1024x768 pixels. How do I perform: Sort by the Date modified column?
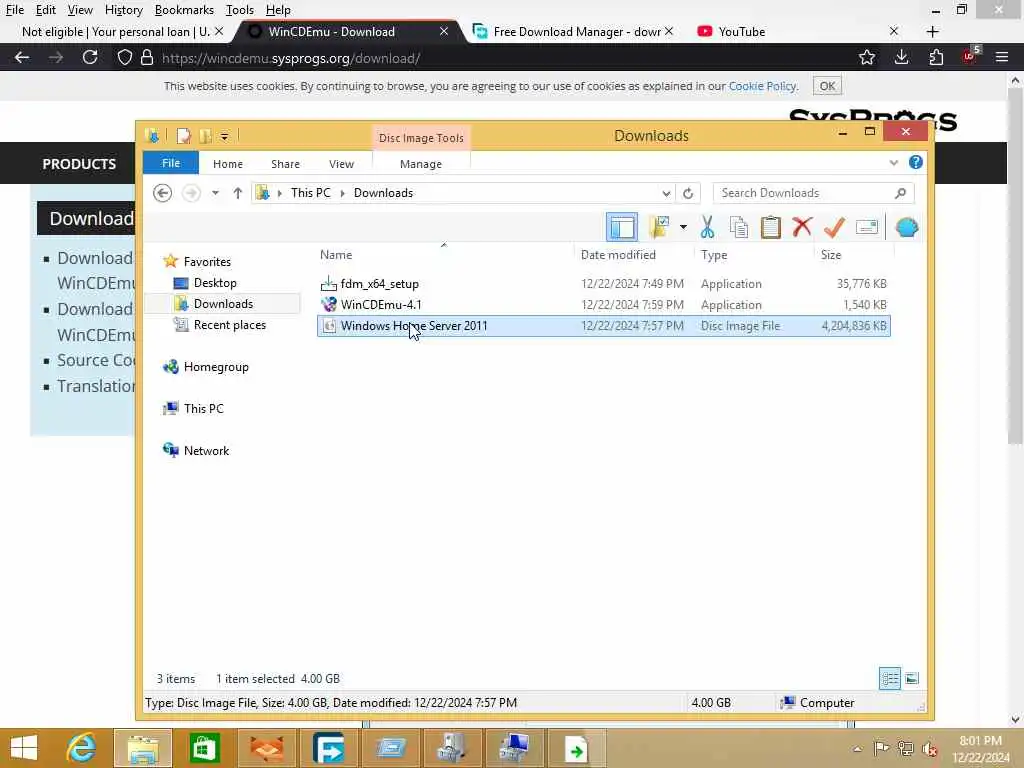(x=633, y=255)
